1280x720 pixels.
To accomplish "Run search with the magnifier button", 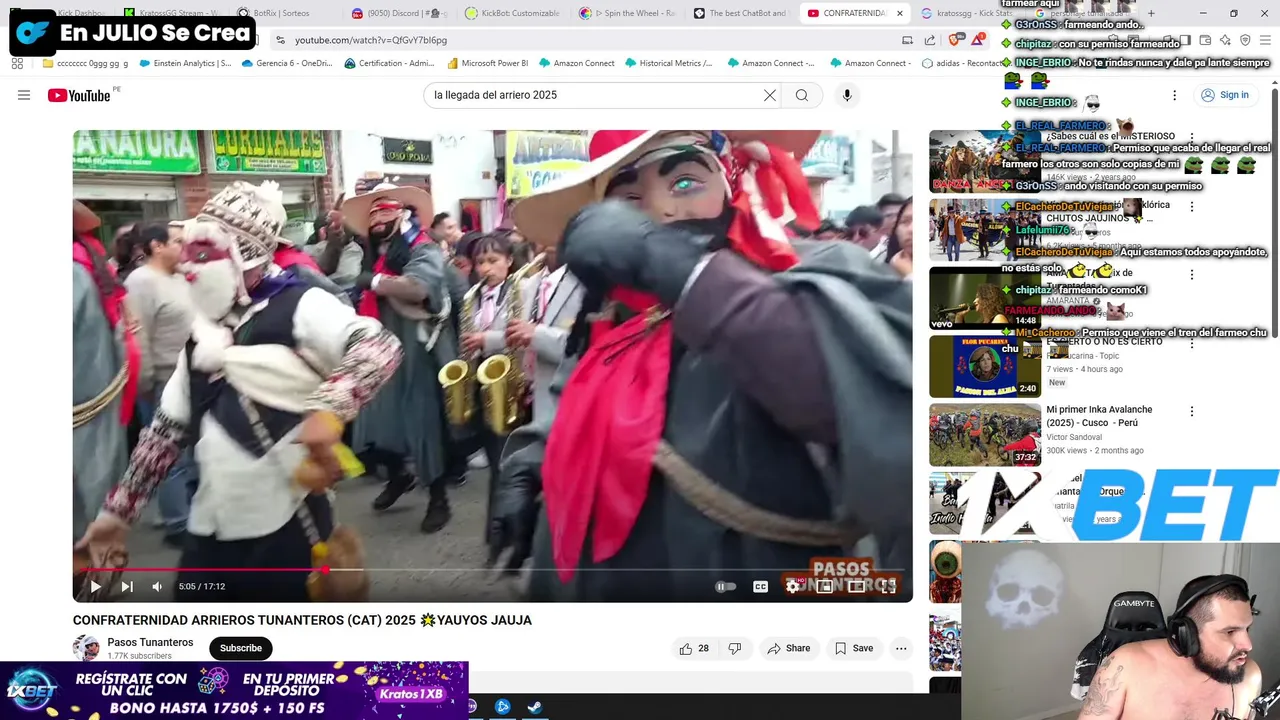I will coord(802,95).
